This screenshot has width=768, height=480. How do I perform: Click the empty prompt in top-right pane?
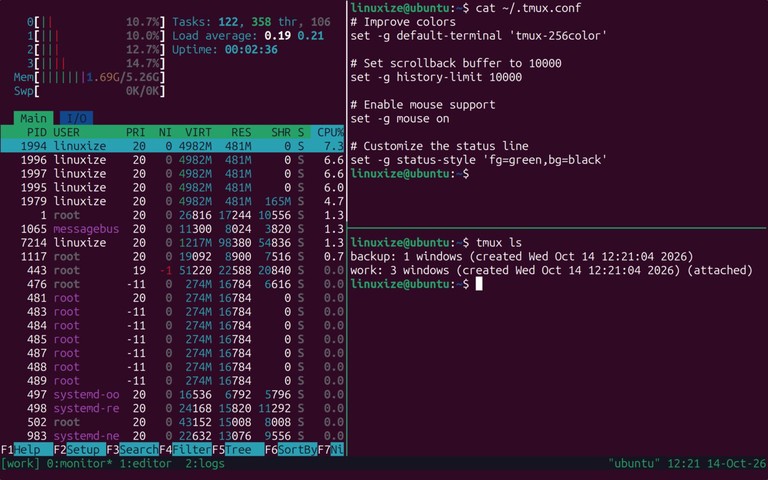tap(409, 173)
